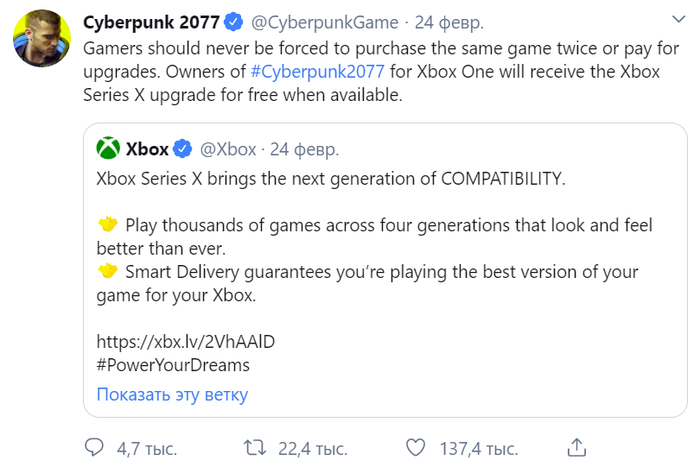Click the Cyberpunk 2077 profile avatar
Screen dimensions: 700x467
click(41, 41)
